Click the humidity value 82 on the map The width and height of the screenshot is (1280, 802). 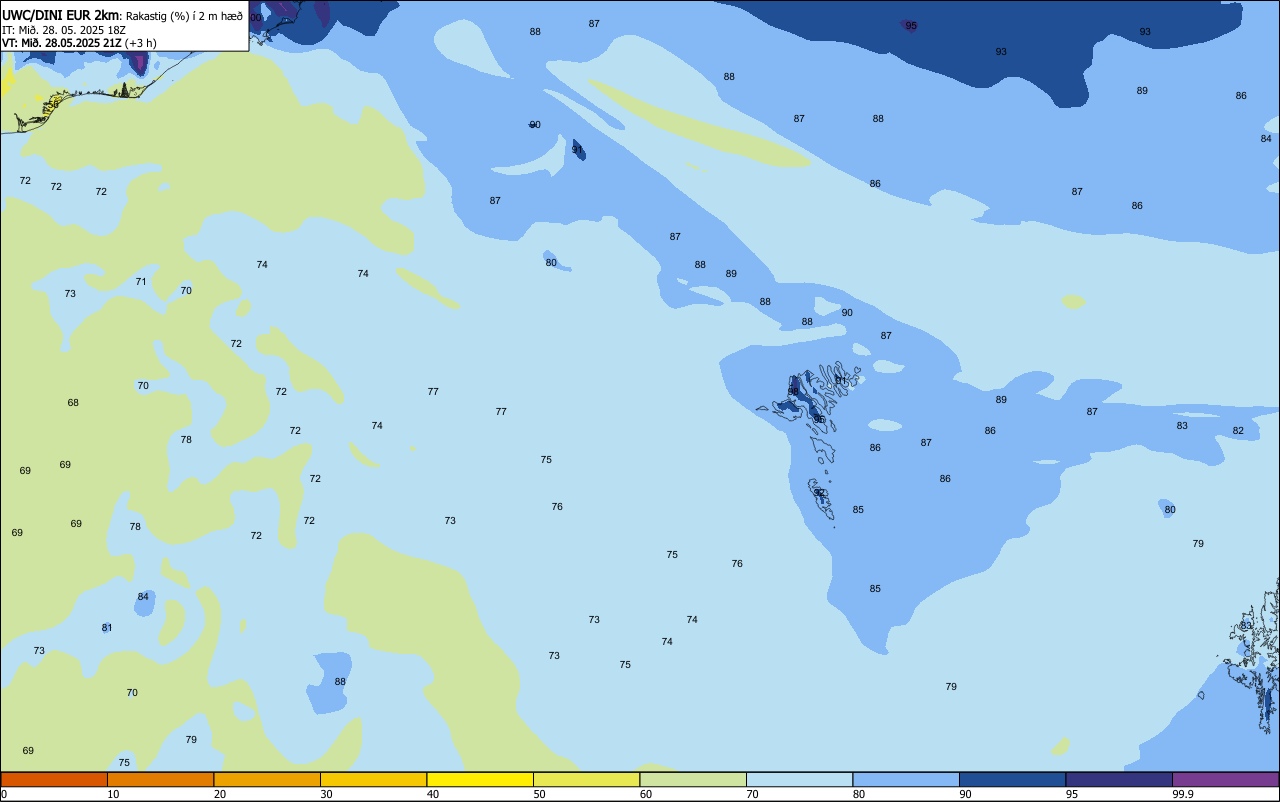pyautogui.click(x=1238, y=431)
